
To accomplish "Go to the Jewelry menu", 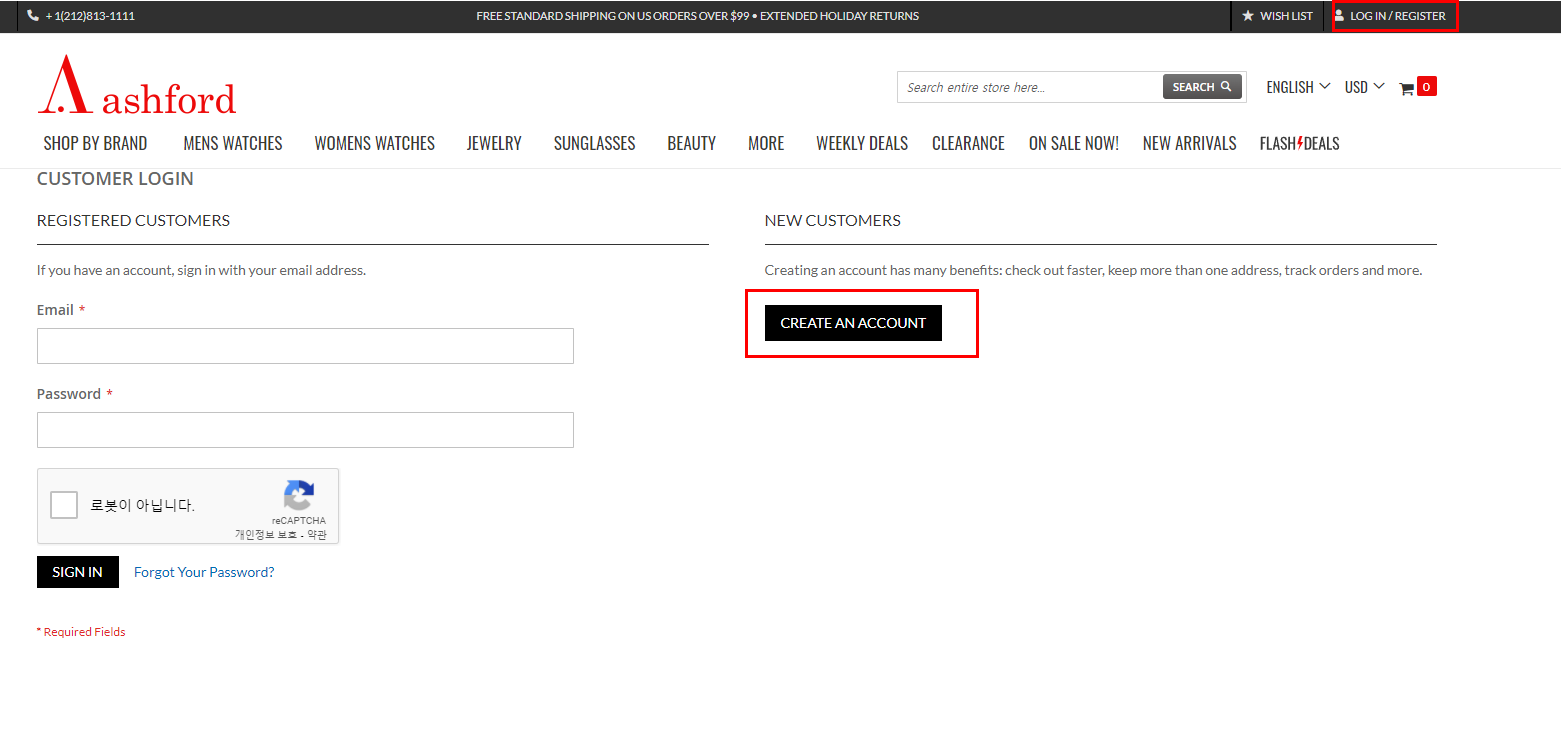I will 494,143.
